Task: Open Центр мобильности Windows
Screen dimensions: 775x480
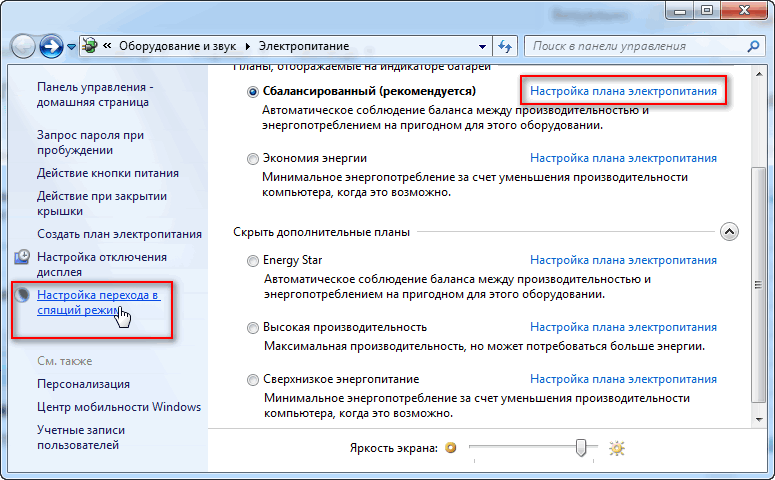Action: [x=119, y=407]
